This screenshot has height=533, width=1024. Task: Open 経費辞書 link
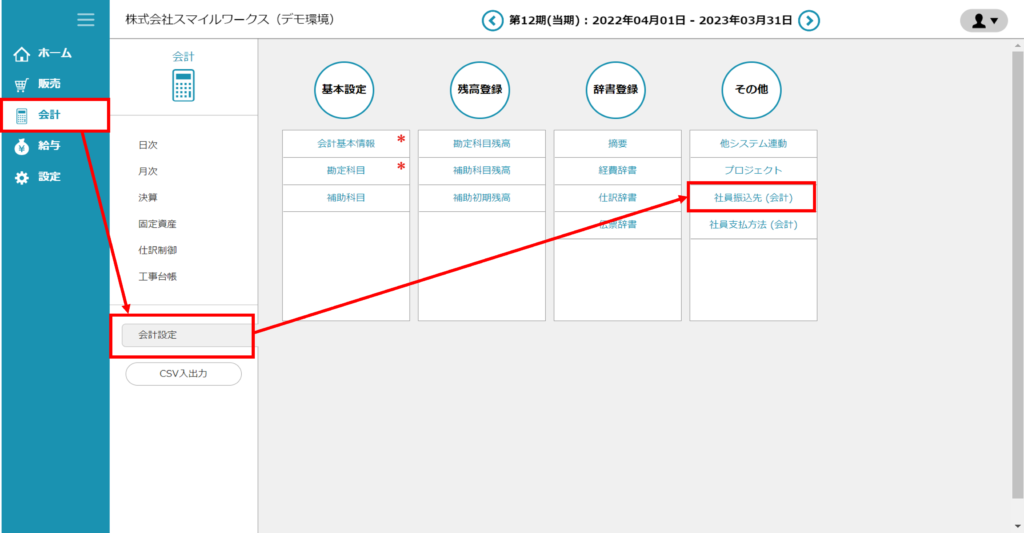(x=618, y=170)
